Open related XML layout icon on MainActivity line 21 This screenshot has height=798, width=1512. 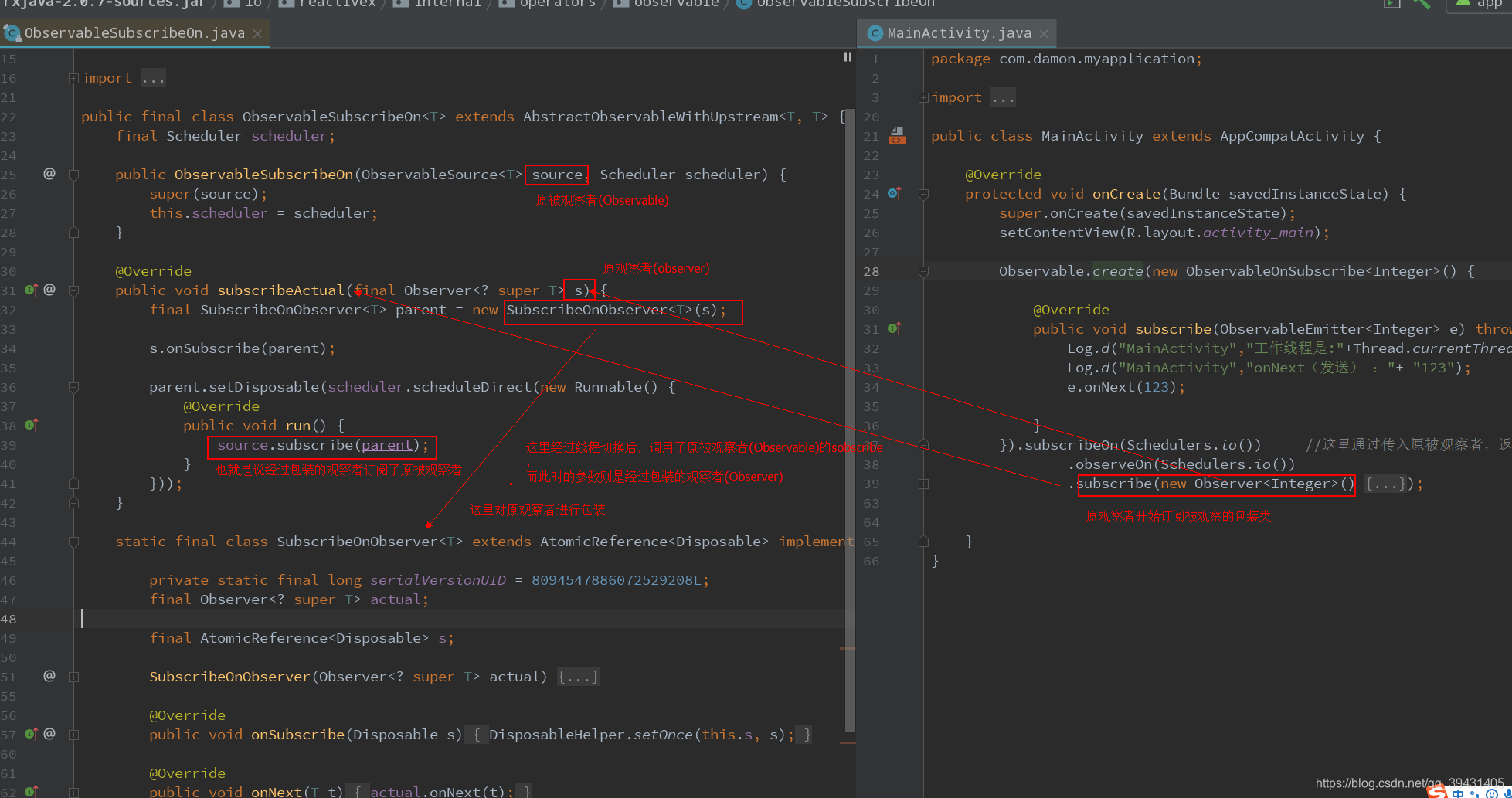click(897, 136)
